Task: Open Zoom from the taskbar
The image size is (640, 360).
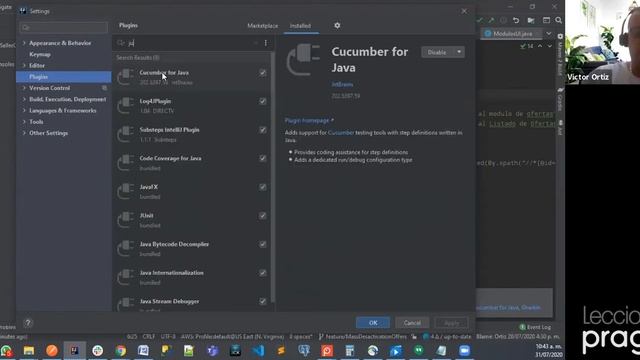Action: (x=464, y=351)
